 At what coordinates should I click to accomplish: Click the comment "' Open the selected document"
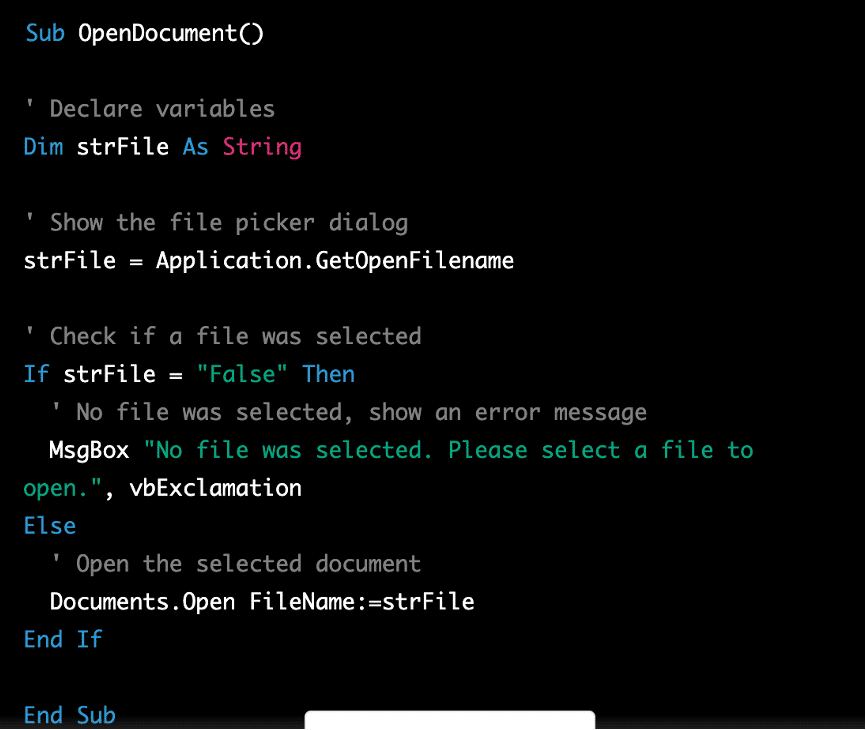(236, 564)
